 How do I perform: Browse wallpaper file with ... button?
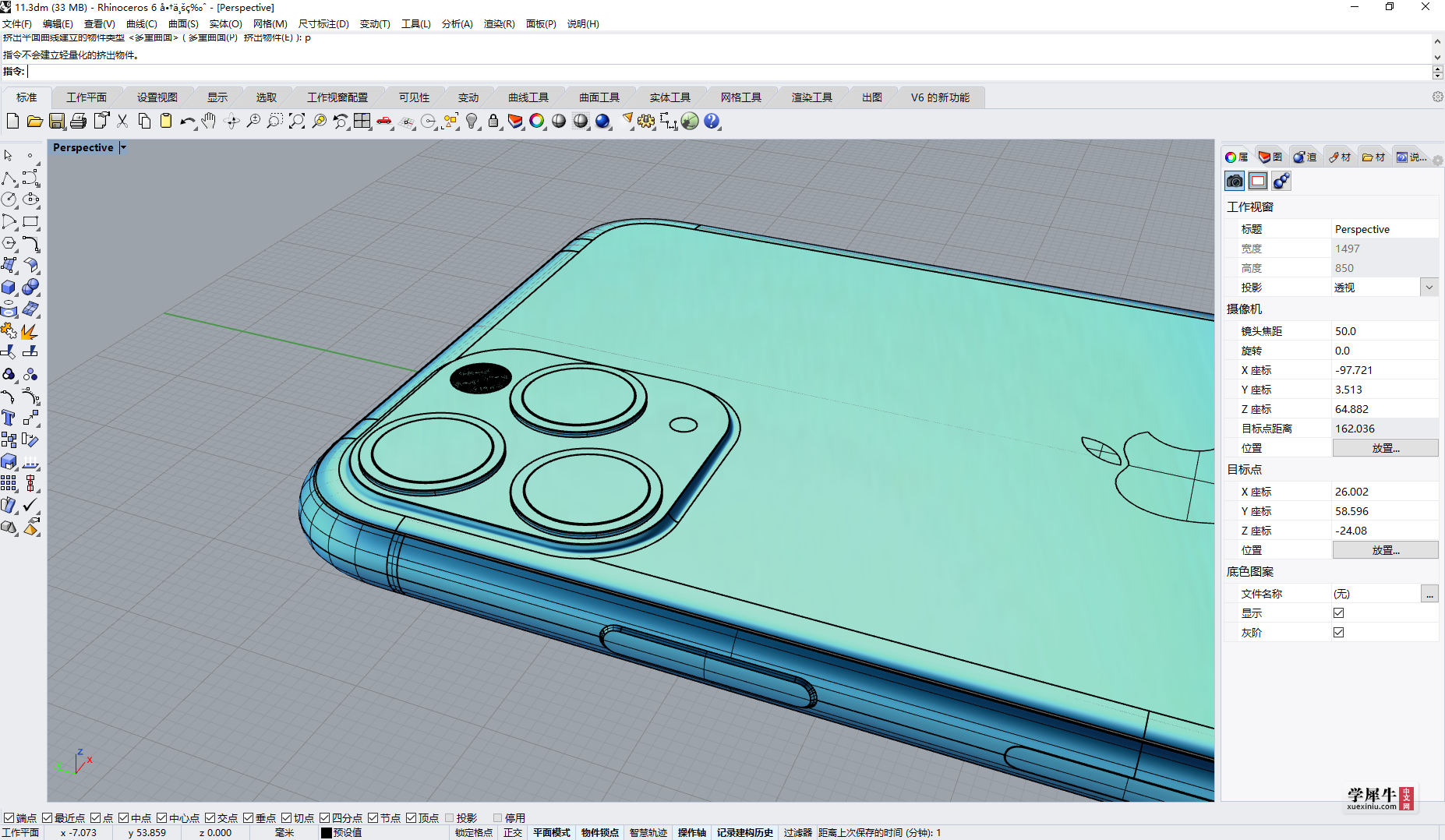tap(1429, 594)
